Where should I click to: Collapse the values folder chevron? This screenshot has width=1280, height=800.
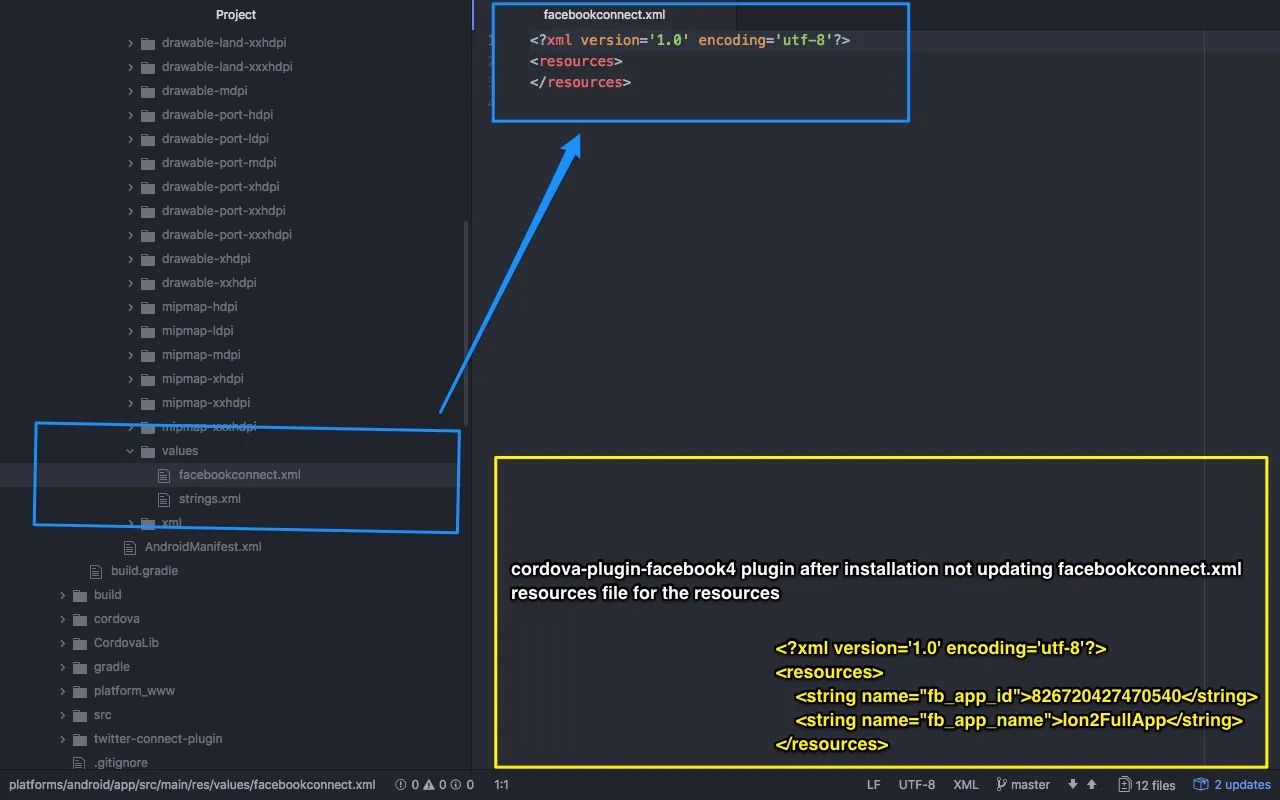click(130, 451)
